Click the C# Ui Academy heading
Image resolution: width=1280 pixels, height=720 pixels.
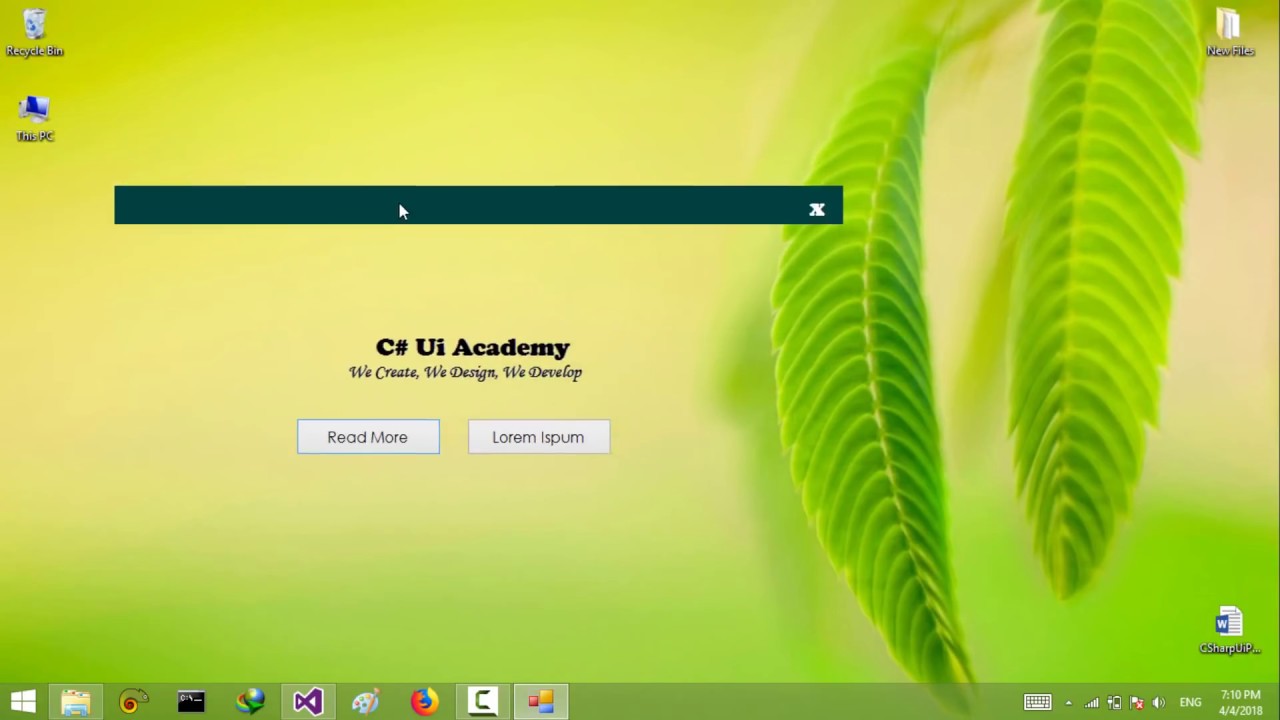coord(473,347)
